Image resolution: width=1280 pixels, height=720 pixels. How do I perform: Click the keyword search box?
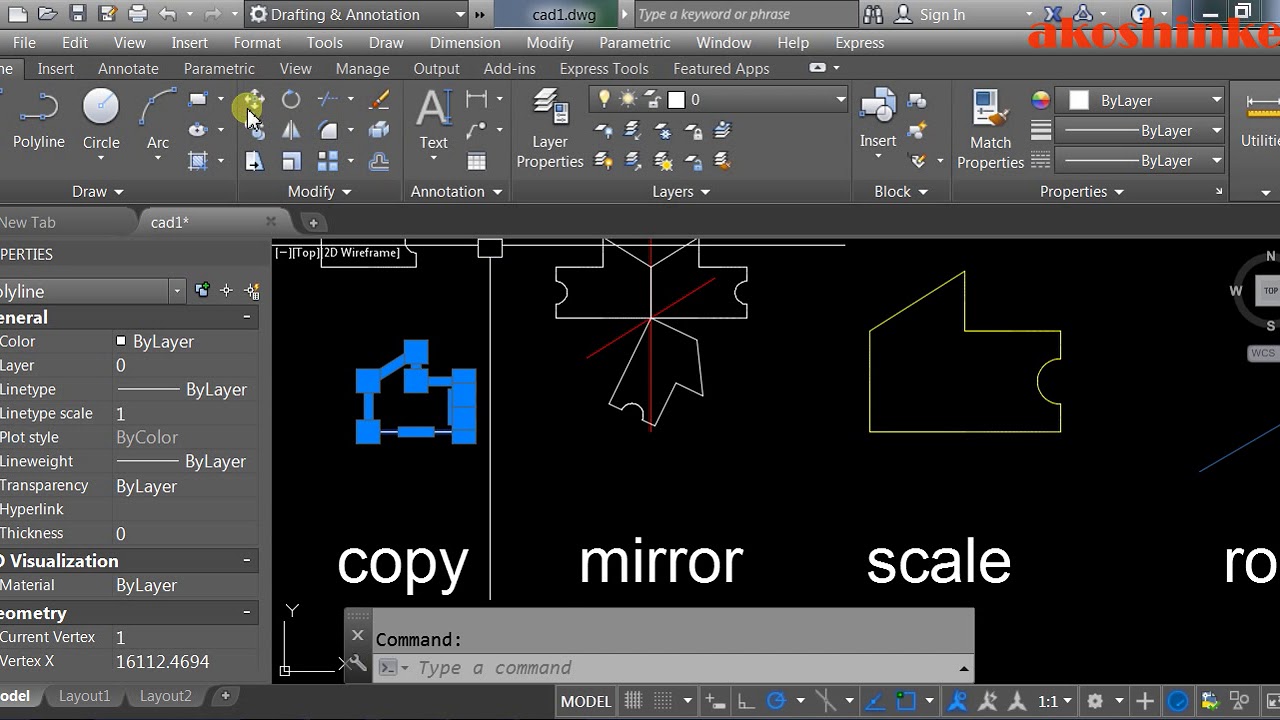745,14
